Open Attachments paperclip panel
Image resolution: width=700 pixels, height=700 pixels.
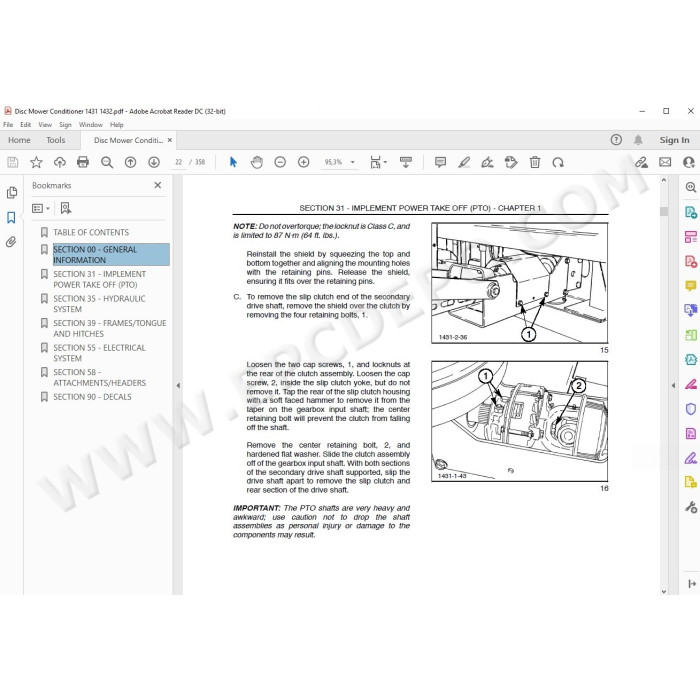11,242
